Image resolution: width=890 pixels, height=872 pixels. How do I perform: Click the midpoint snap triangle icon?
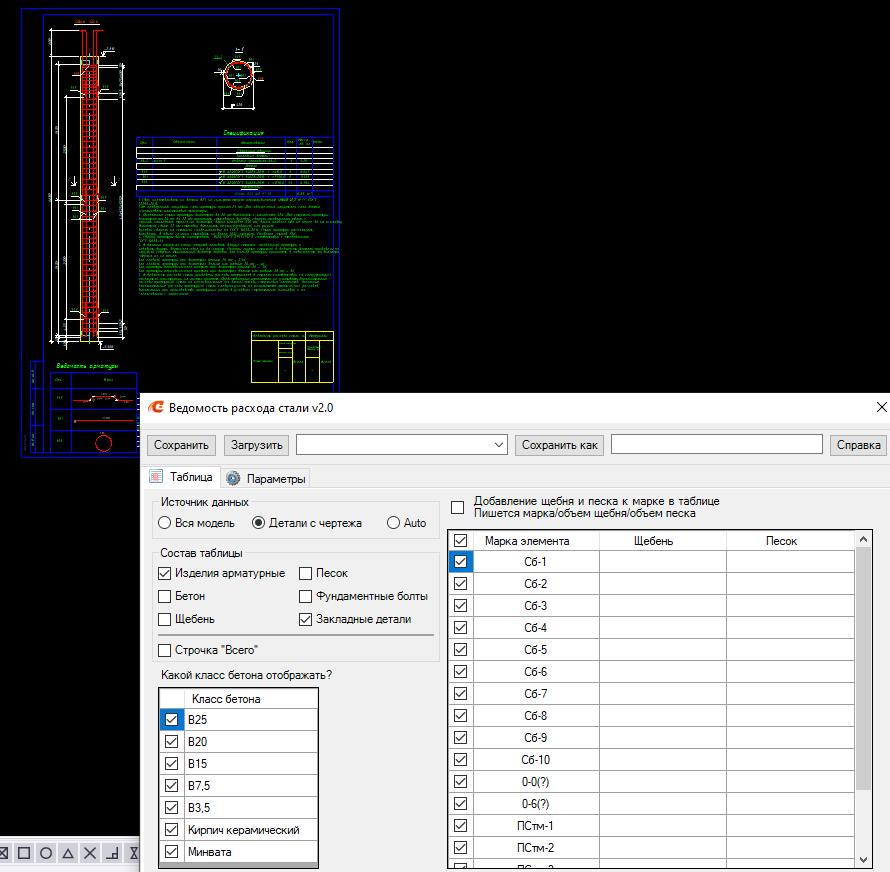(x=68, y=853)
